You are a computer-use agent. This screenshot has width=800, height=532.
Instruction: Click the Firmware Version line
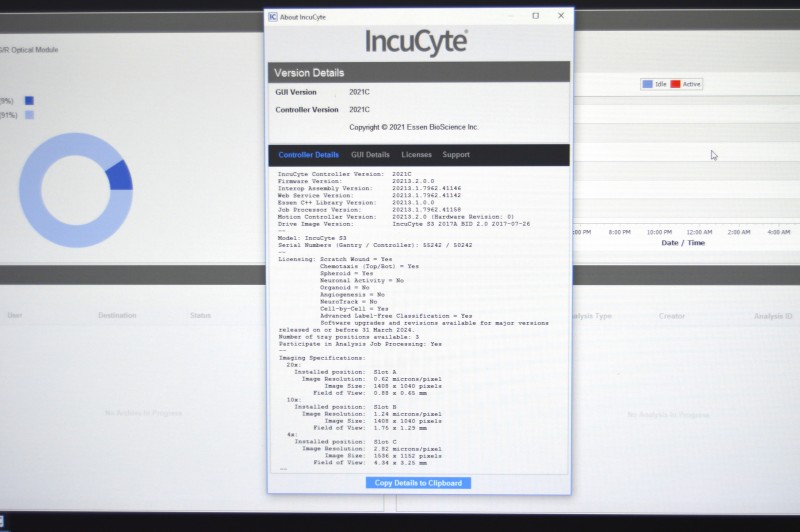pos(356,181)
